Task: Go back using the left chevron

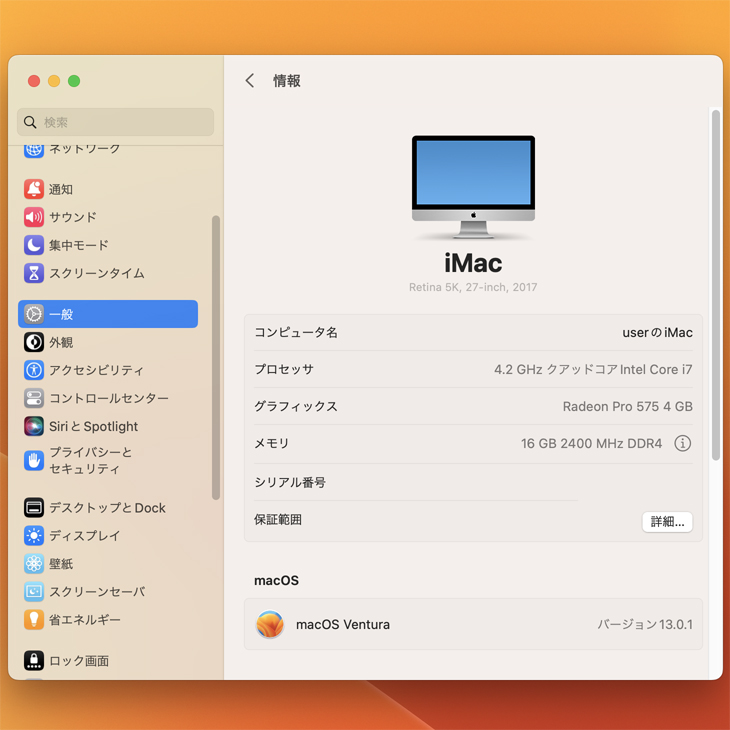Action: (250, 81)
